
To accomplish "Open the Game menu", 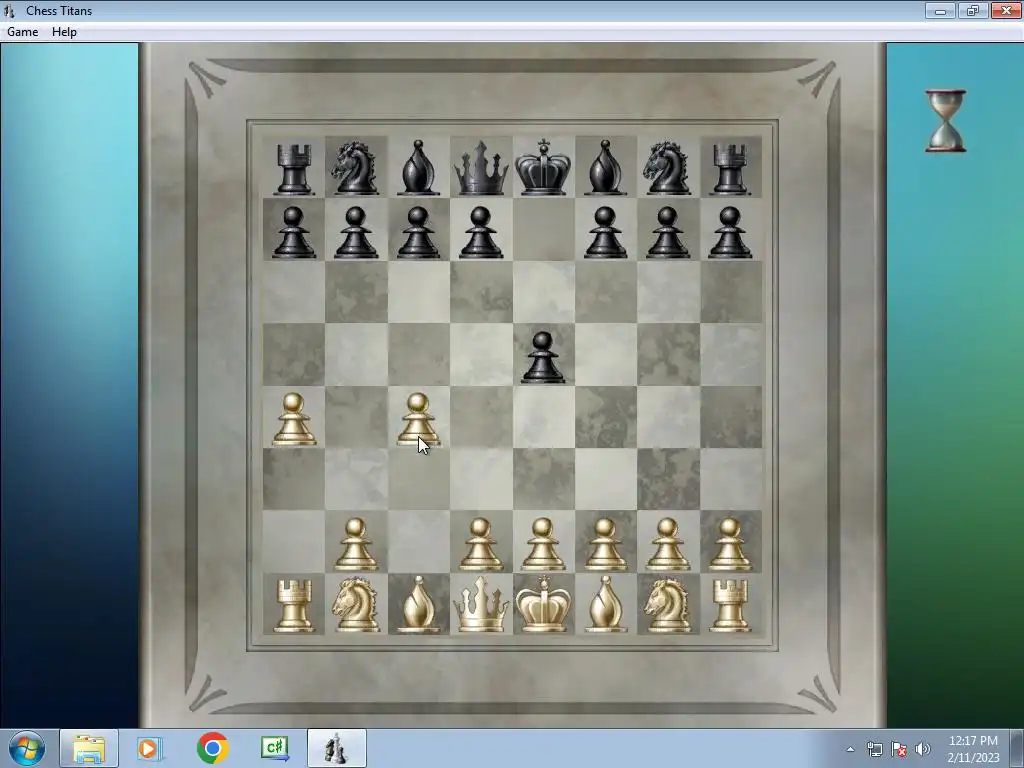I will (x=22, y=31).
